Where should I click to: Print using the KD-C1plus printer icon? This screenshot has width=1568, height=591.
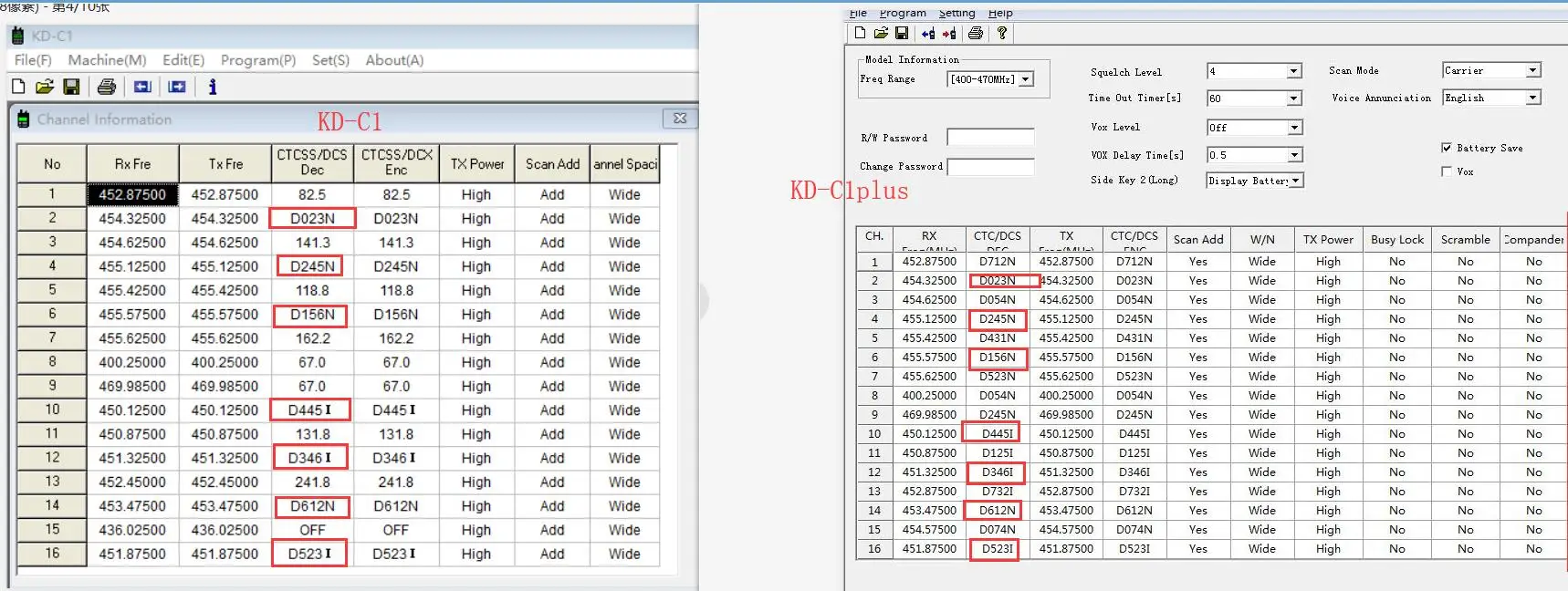coord(976,33)
